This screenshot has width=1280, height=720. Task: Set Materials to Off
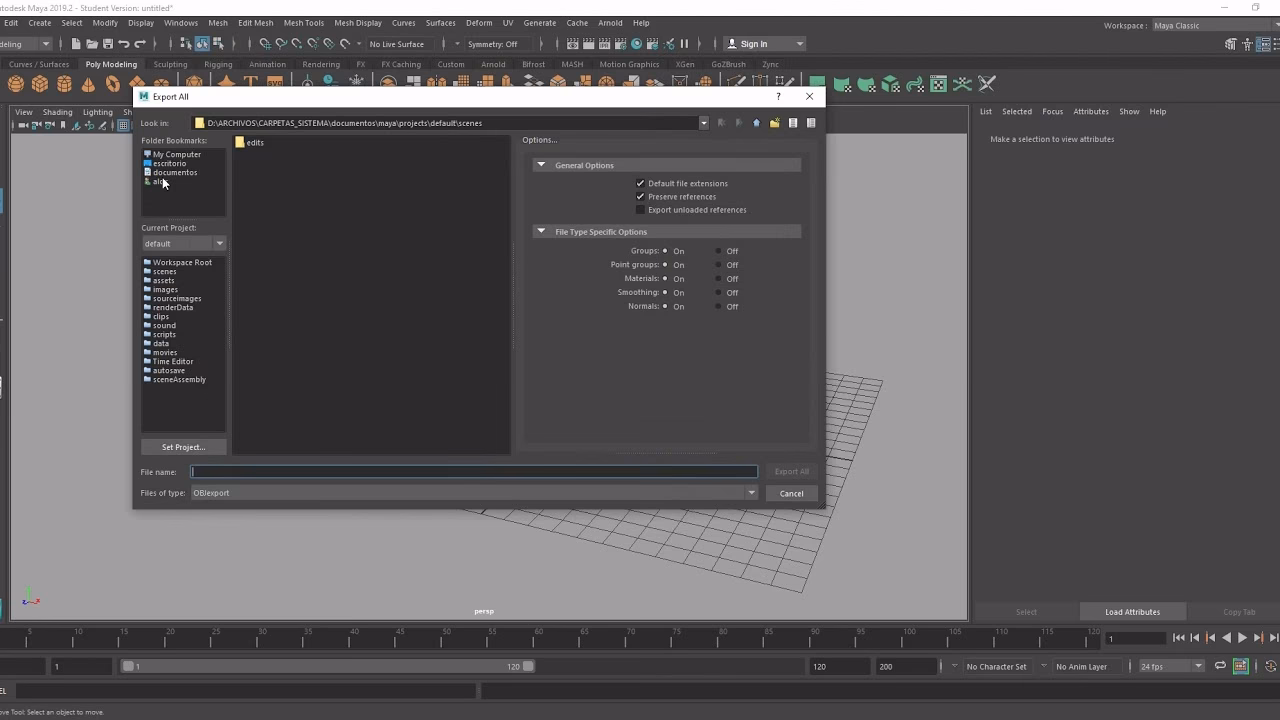pos(719,279)
